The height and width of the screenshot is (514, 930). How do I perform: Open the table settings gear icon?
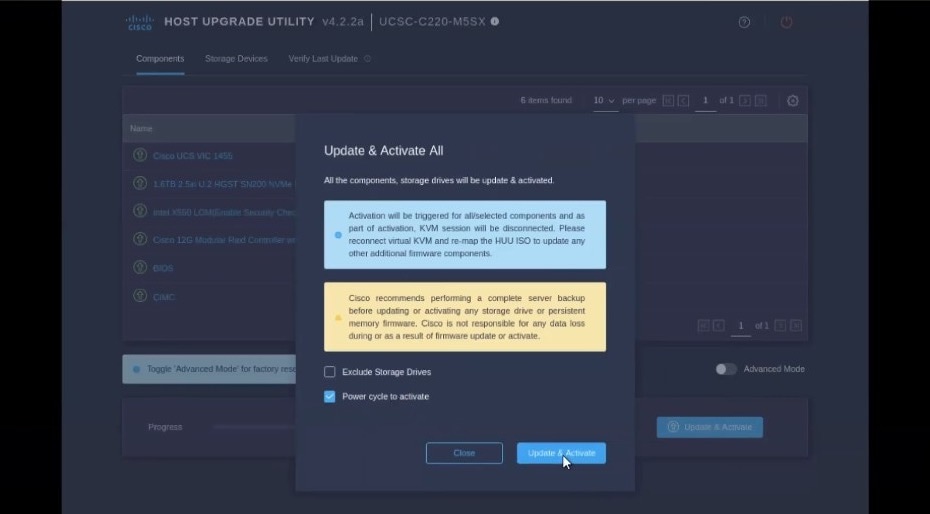(792, 101)
